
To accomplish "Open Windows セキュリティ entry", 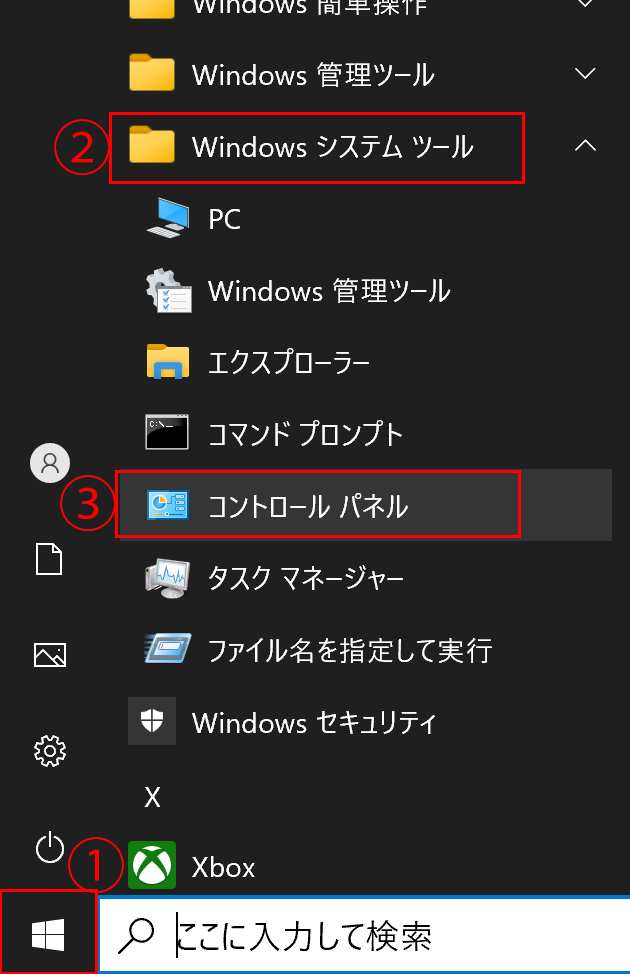I will tap(314, 723).
